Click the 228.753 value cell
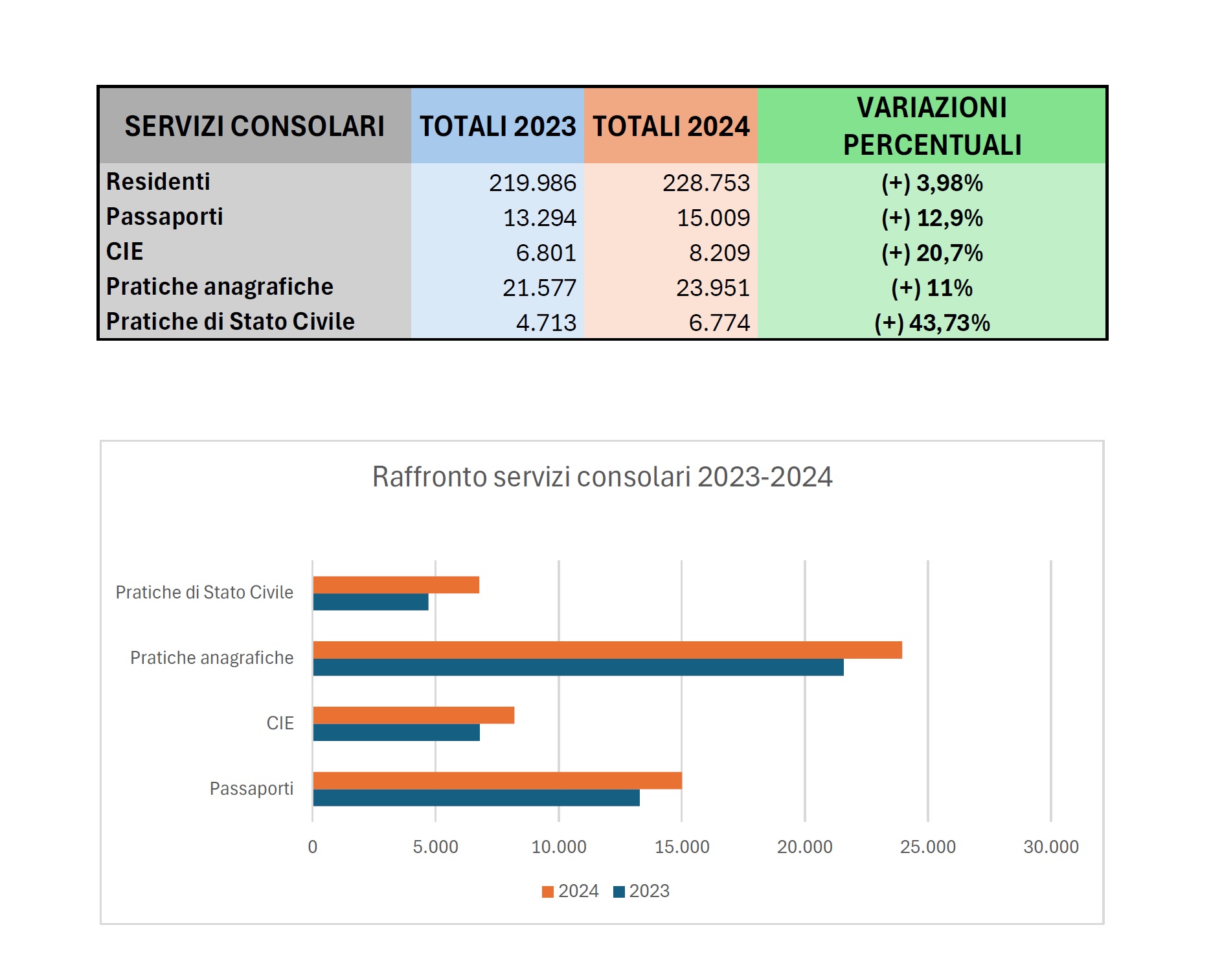 [x=705, y=183]
